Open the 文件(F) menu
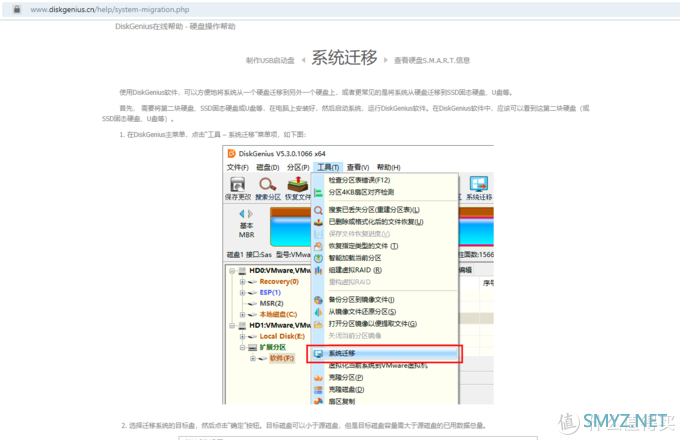Viewport: 680px width, 440px height. point(238,167)
